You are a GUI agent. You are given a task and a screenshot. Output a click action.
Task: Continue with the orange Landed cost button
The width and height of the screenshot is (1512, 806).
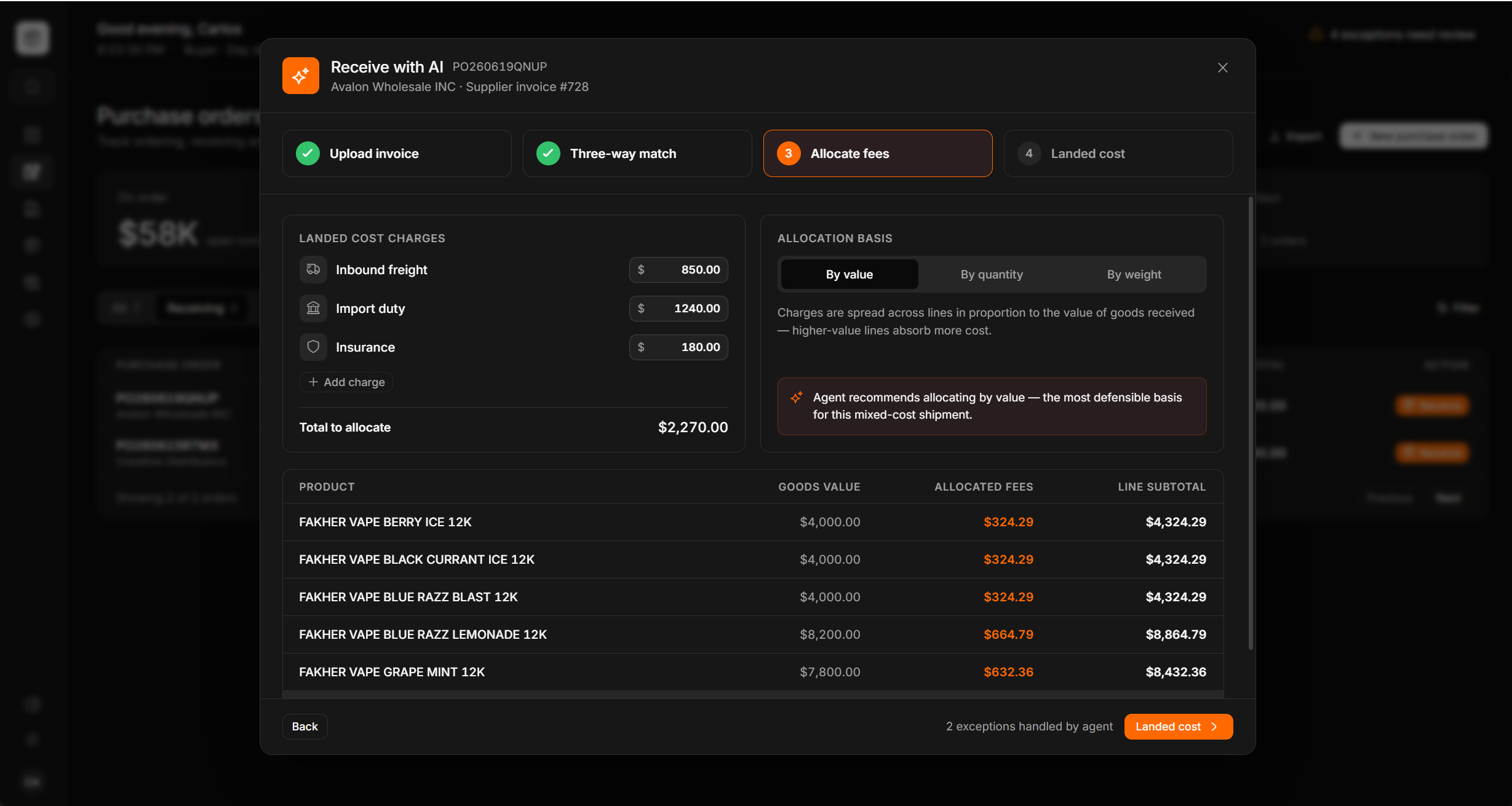tap(1178, 727)
